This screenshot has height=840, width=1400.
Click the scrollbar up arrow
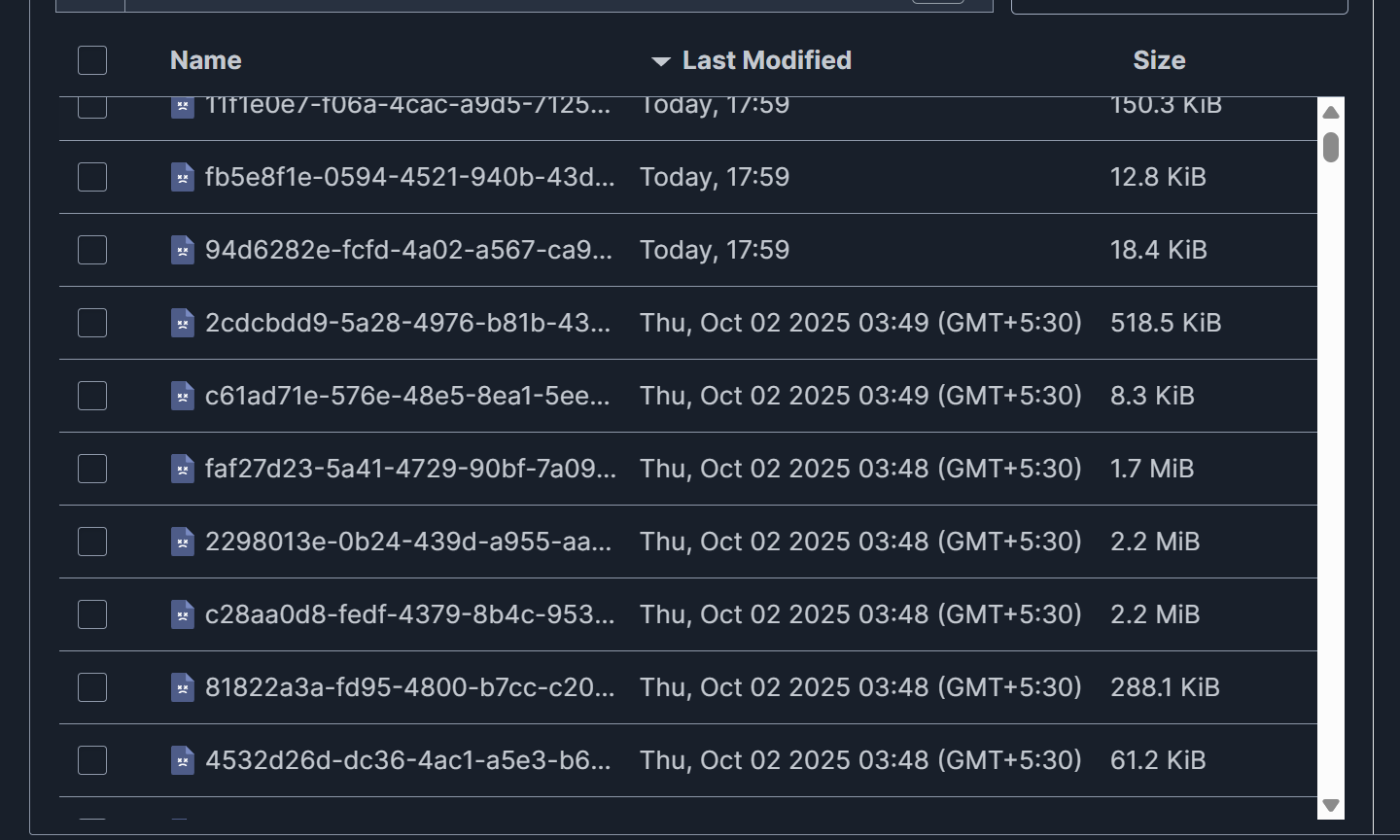click(1331, 113)
